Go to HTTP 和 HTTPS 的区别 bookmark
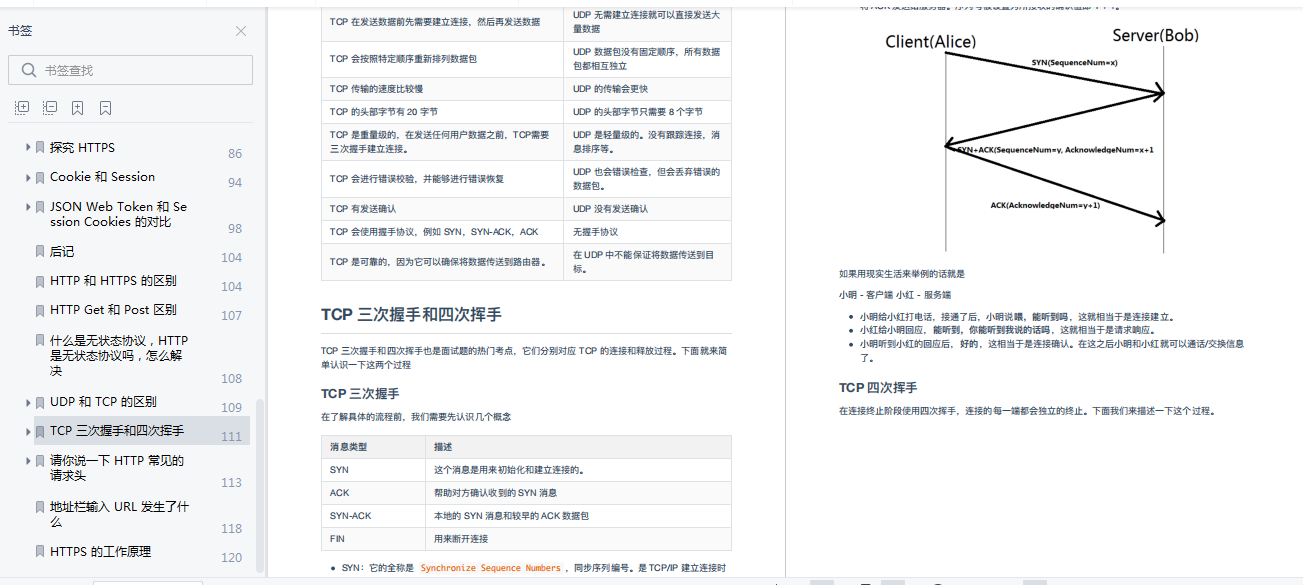Viewport: 1303px width, 585px height. (x=113, y=280)
